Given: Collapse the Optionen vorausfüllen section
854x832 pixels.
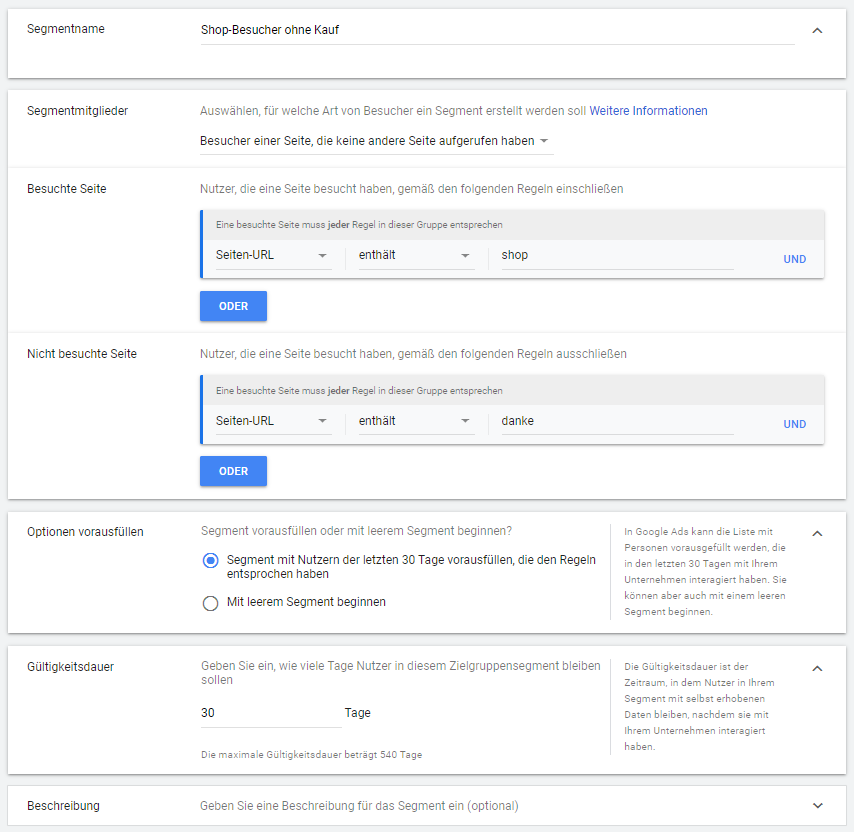Looking at the screenshot, I should 818,532.
